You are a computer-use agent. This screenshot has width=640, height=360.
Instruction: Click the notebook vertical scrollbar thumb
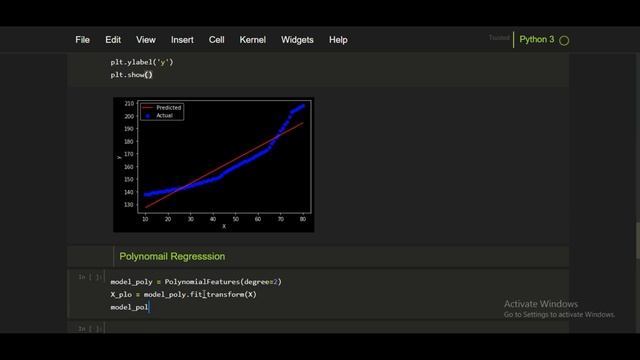click(637, 241)
